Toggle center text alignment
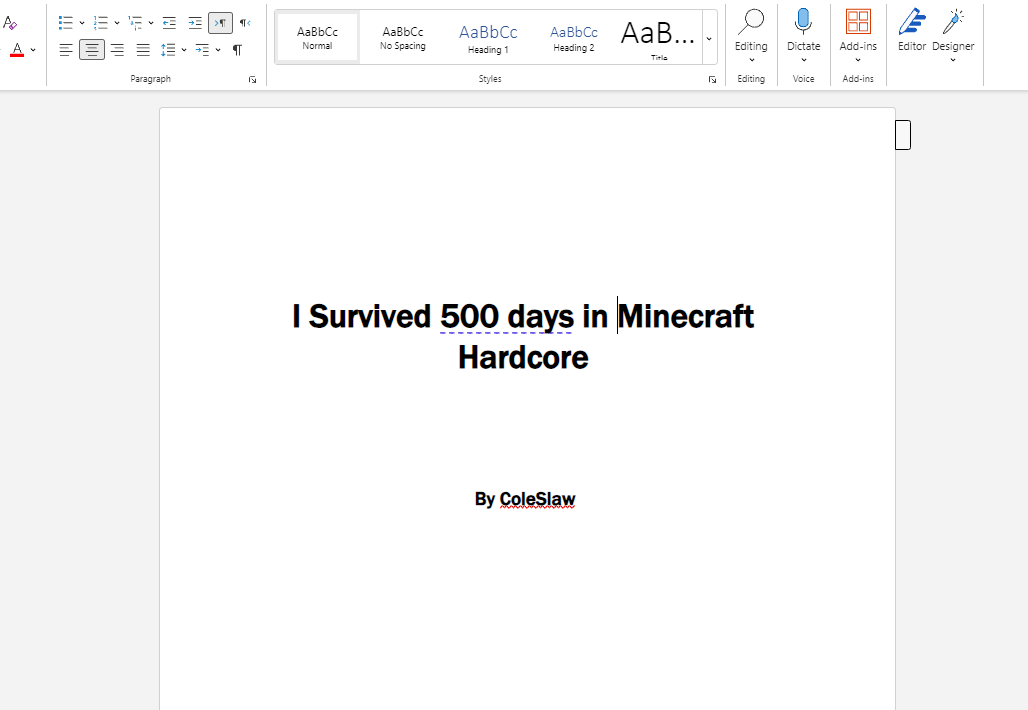Viewport: 1028px width, 710px height. pos(92,50)
